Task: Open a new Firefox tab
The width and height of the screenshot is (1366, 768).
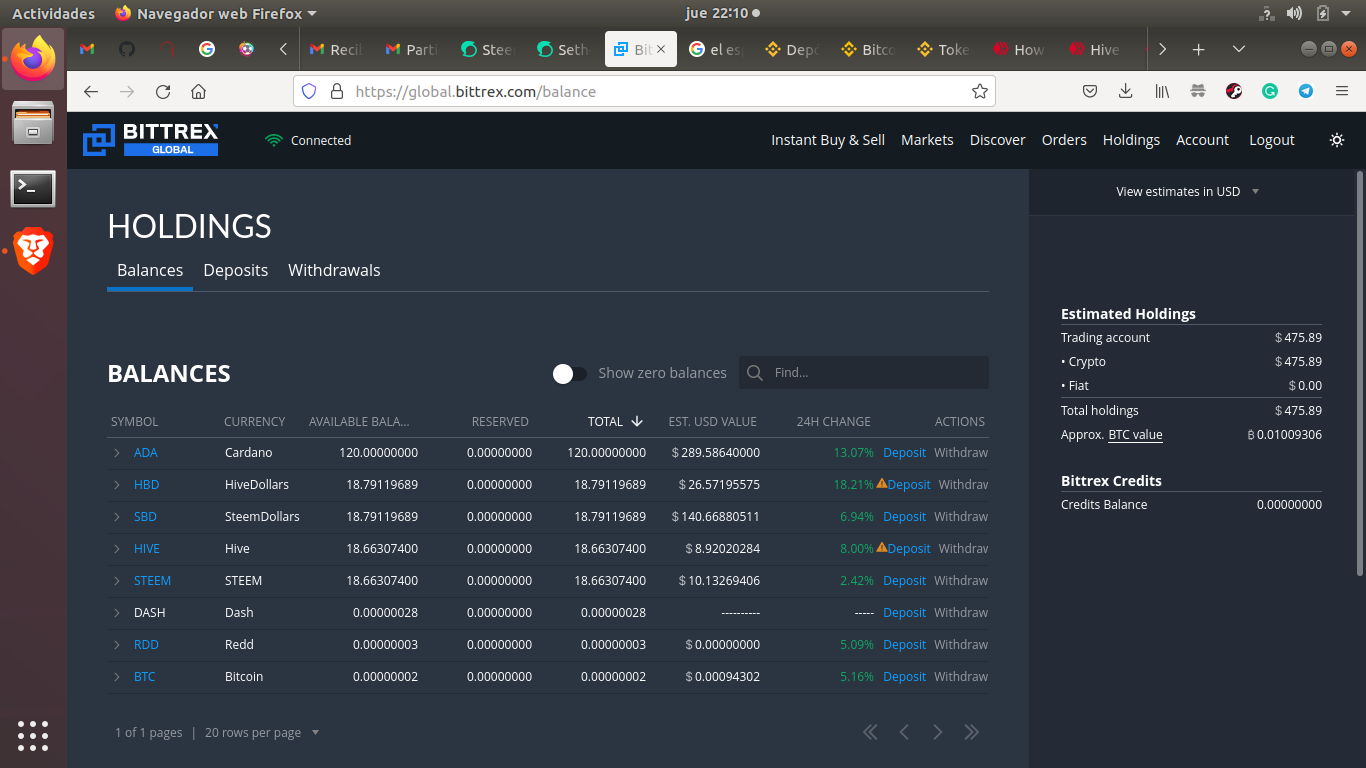Action: pos(1198,49)
